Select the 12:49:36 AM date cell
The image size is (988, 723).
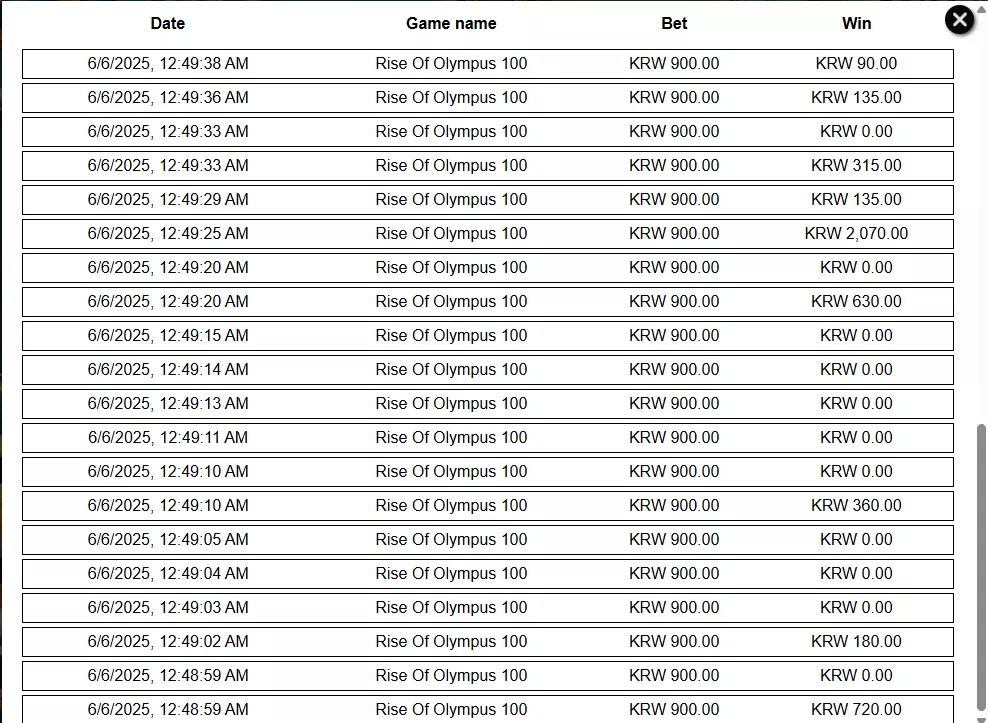coord(168,98)
